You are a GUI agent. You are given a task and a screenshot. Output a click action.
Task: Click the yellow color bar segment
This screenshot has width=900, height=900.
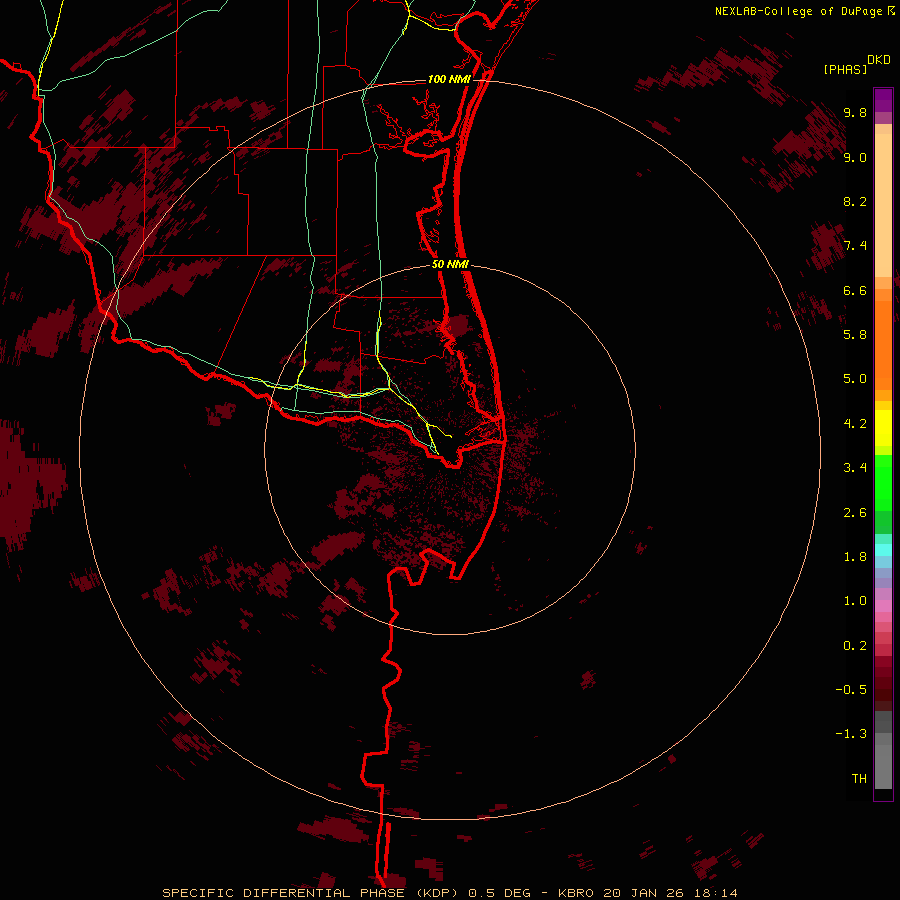click(x=883, y=428)
